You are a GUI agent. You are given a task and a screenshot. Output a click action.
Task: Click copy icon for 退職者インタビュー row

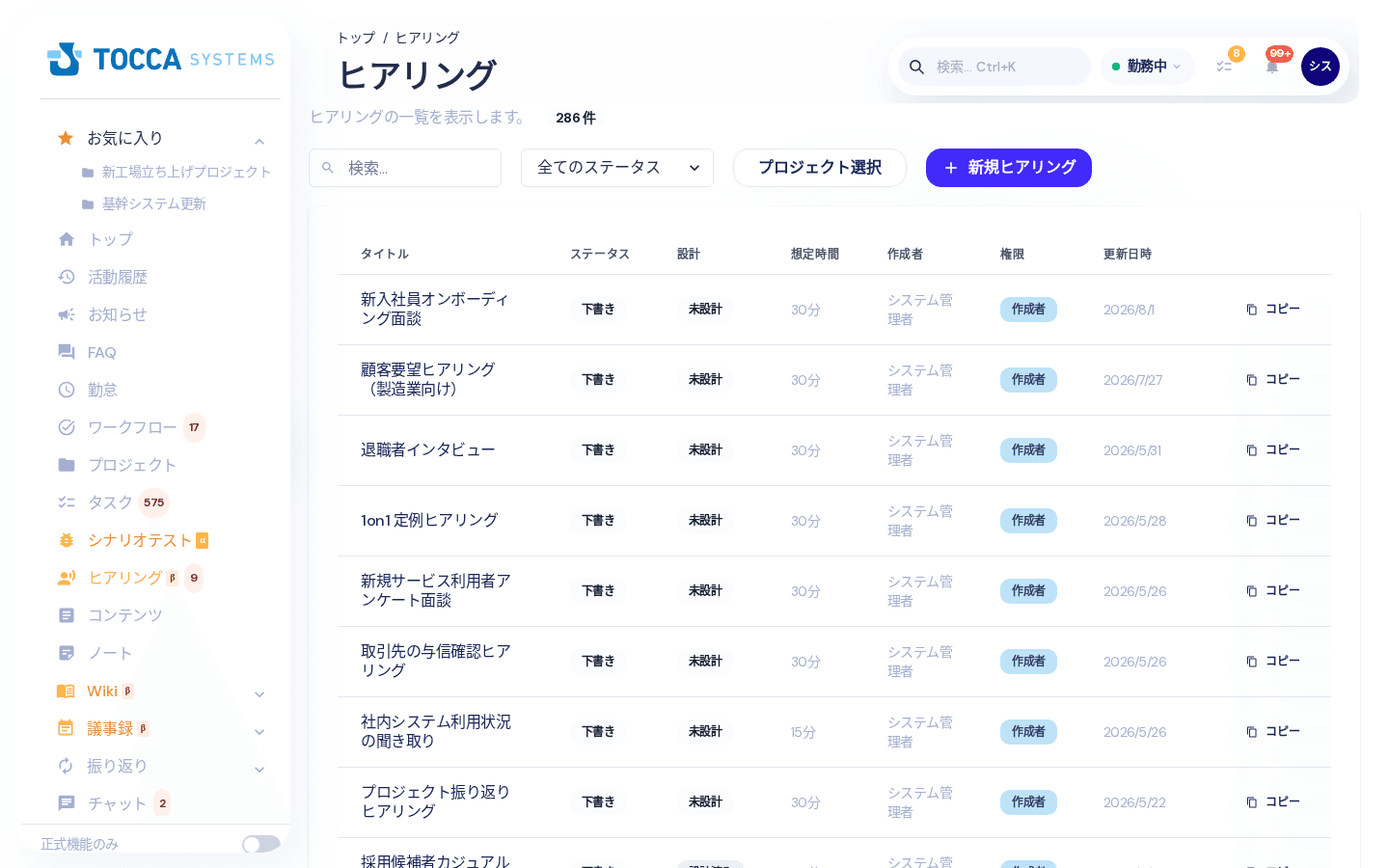[1252, 450]
